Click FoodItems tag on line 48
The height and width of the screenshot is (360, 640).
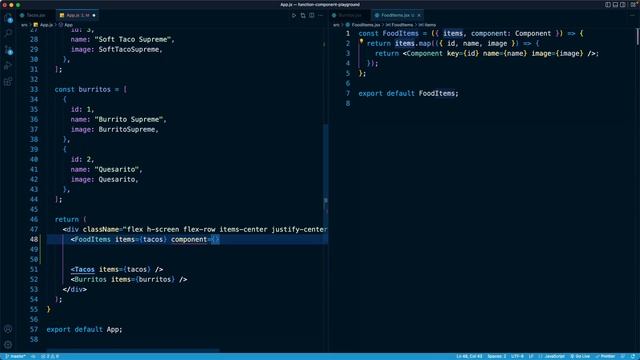pyautogui.click(x=92, y=240)
